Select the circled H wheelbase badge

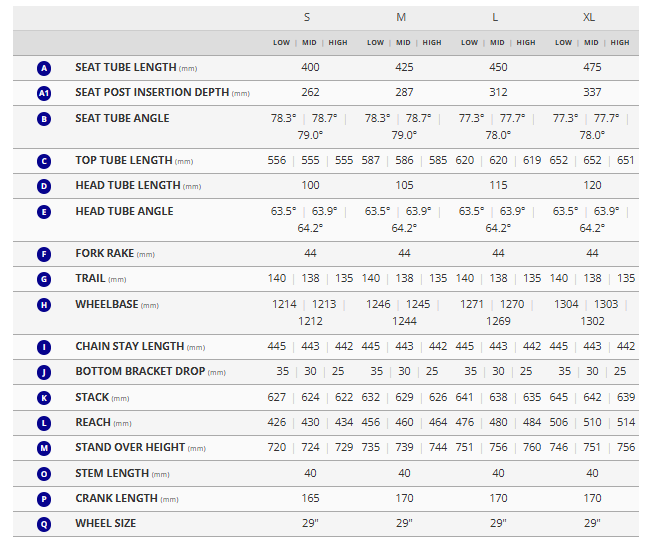click(44, 305)
